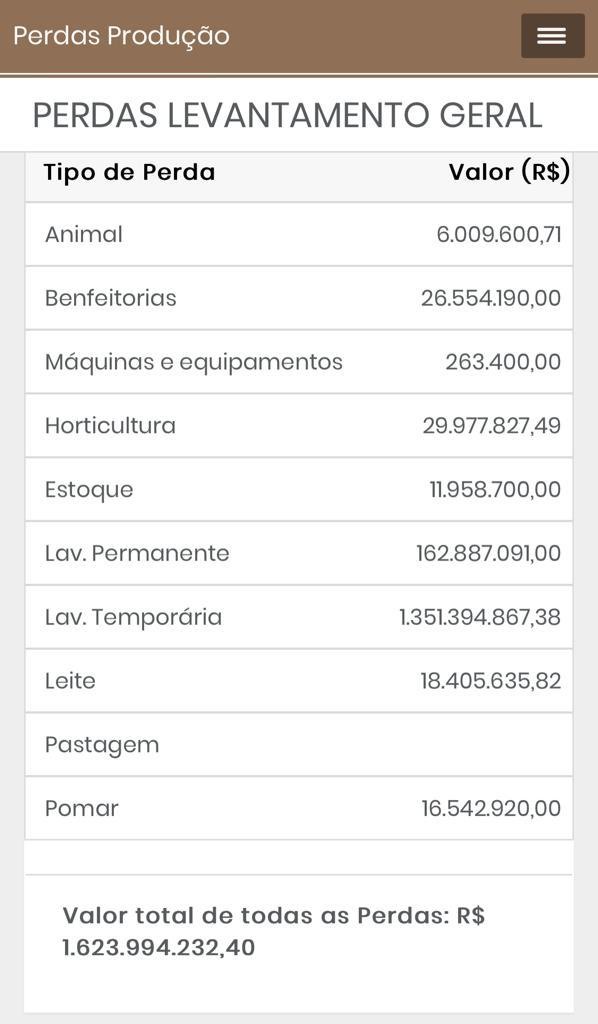Image resolution: width=598 pixels, height=1024 pixels.
Task: Click the Lav. Temporária row
Action: click(x=299, y=617)
